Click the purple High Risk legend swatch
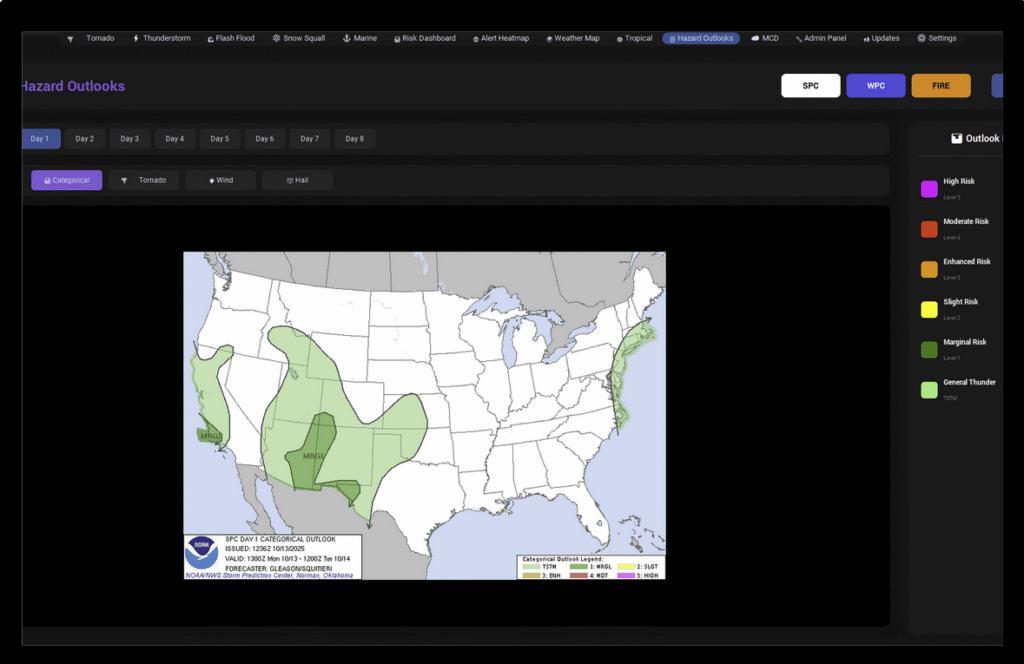Image resolution: width=1024 pixels, height=664 pixels. click(929, 189)
